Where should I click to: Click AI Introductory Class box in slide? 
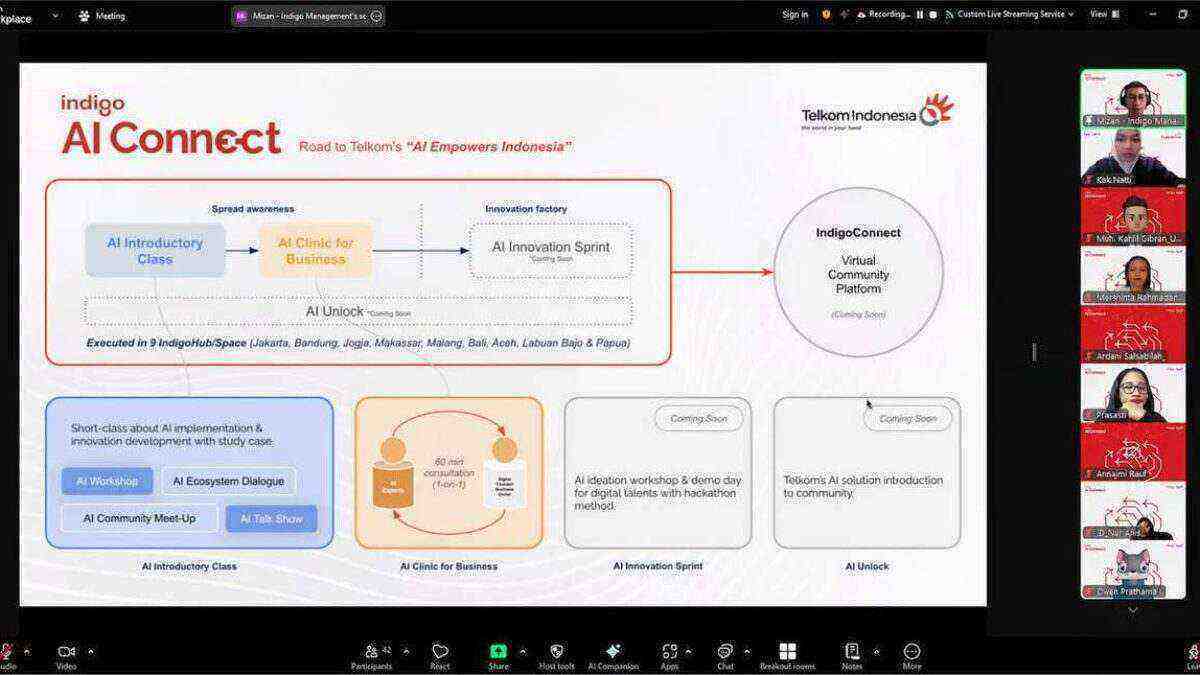[x=155, y=250]
